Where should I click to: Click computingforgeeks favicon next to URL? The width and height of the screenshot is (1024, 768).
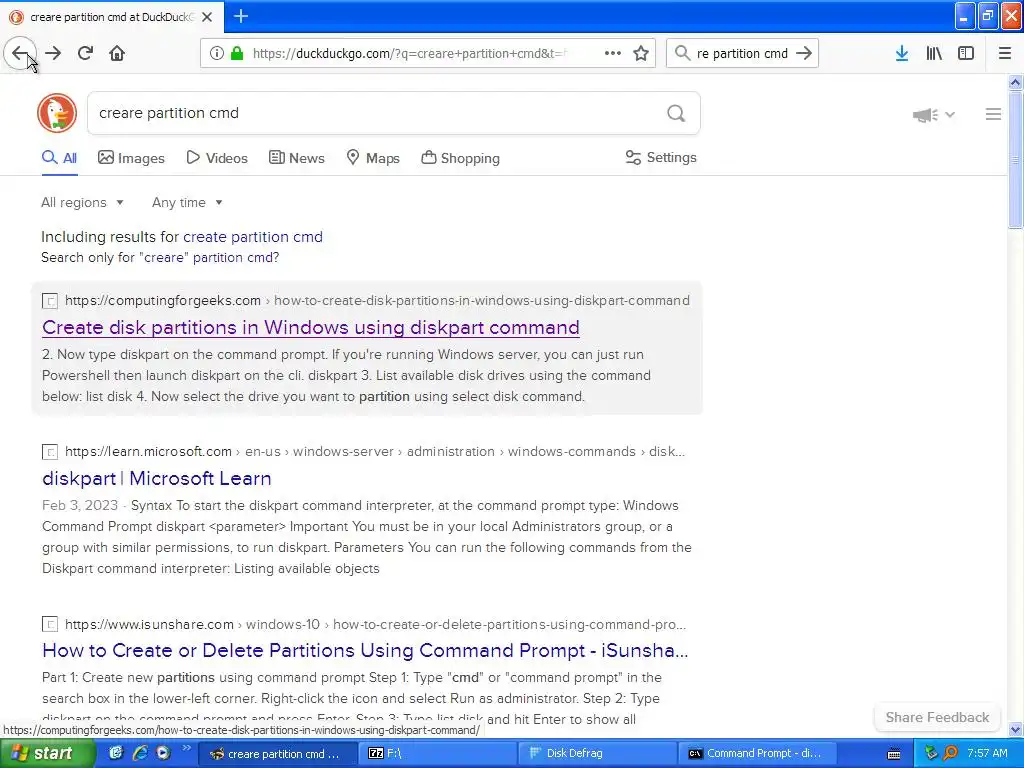pyautogui.click(x=50, y=300)
